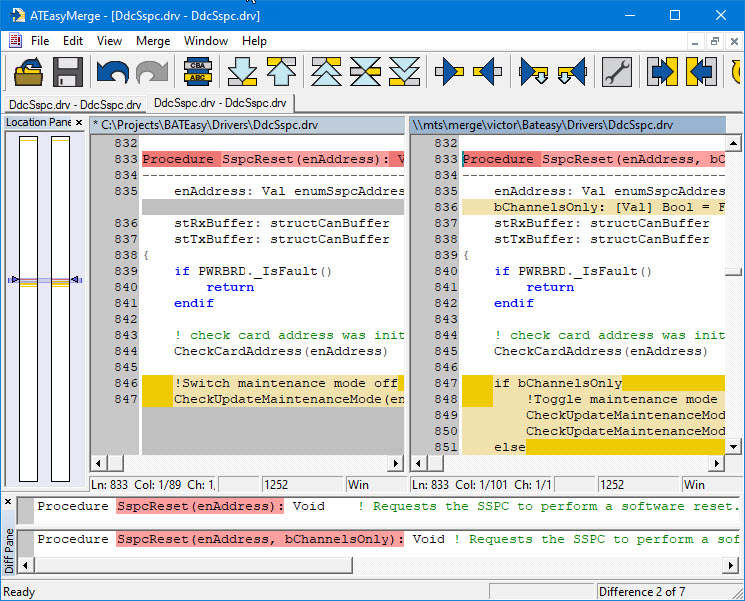The width and height of the screenshot is (745, 601).
Task: Close the Location Pane
Action: click(79, 123)
